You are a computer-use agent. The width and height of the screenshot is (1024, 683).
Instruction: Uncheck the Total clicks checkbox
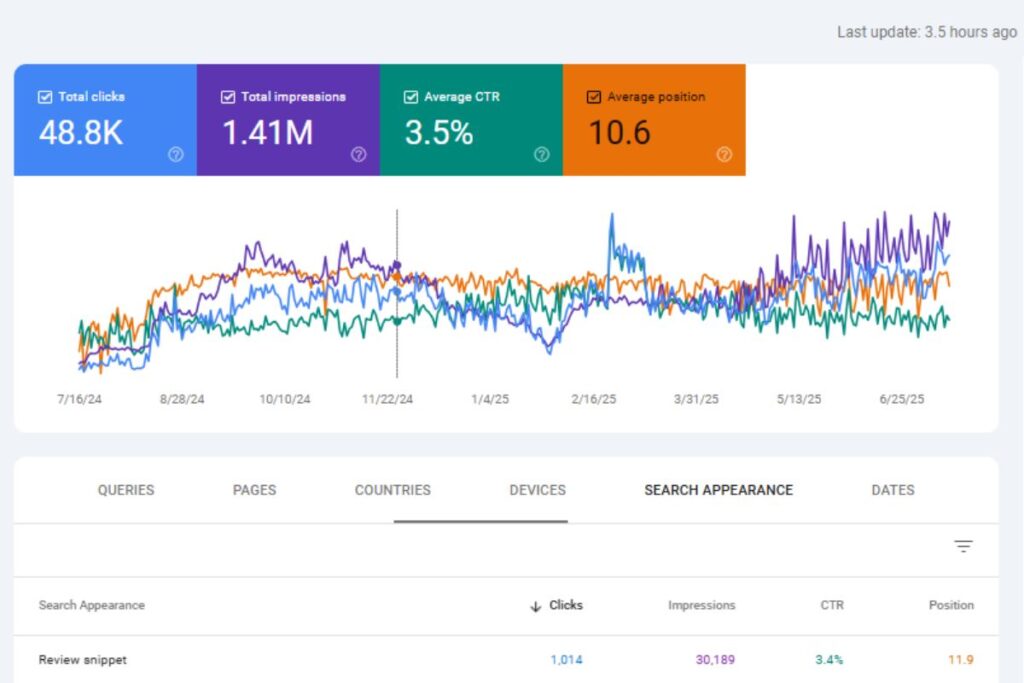[44, 97]
